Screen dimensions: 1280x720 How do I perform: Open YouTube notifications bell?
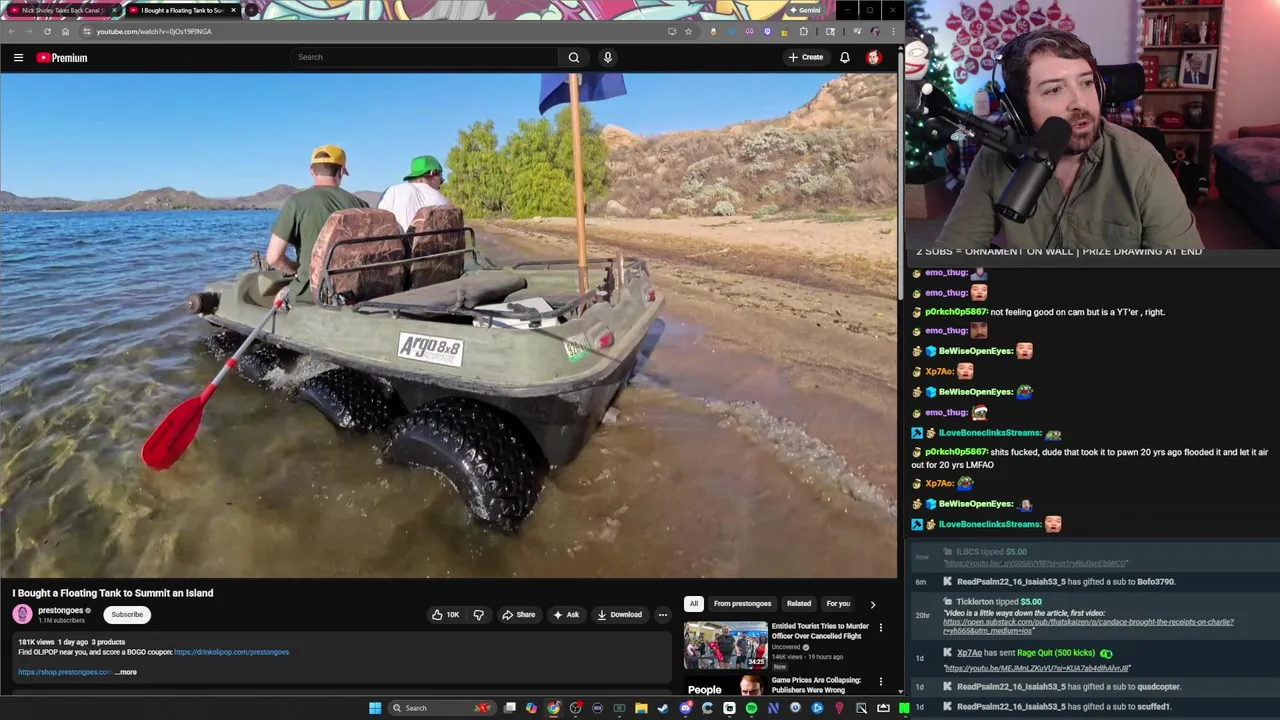click(845, 57)
